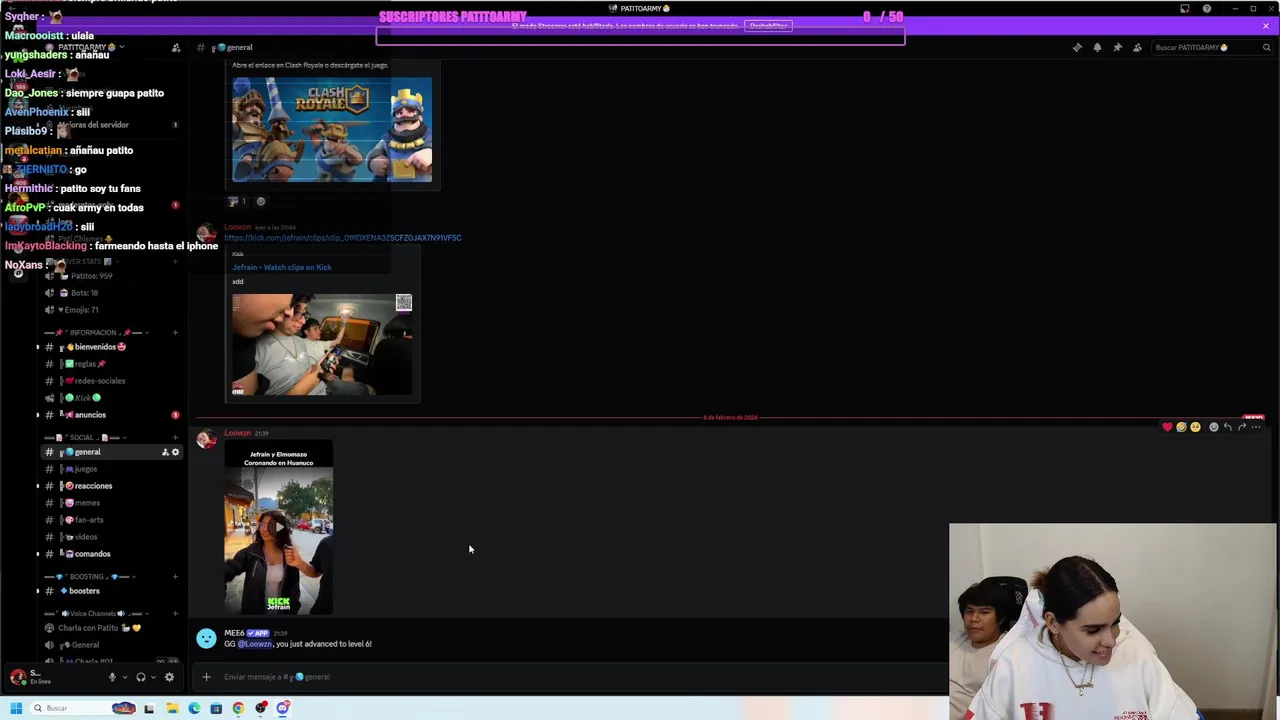Screen dimensions: 1280x720
Task: Select the general text channel
Action: tap(111, 452)
